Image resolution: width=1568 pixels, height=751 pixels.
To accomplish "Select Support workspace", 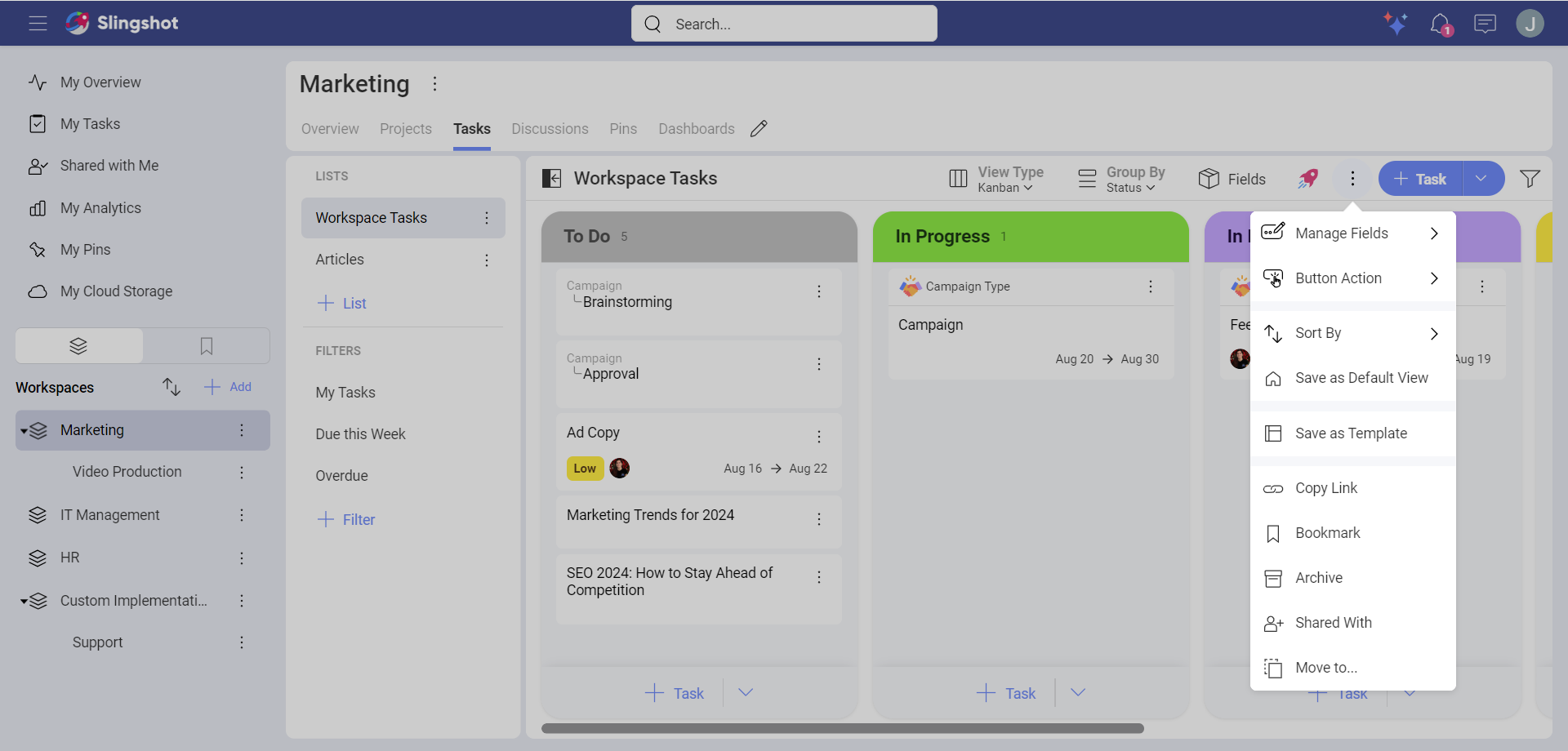I will [98, 642].
